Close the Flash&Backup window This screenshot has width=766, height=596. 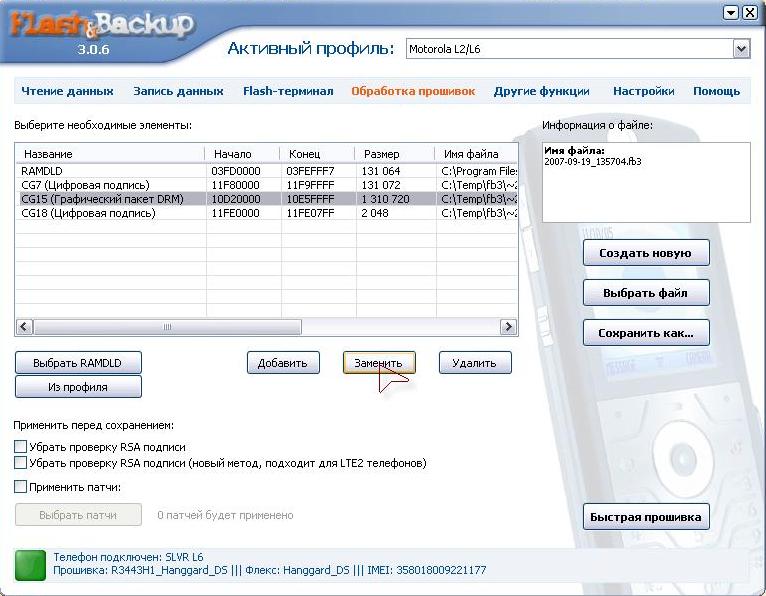(750, 13)
